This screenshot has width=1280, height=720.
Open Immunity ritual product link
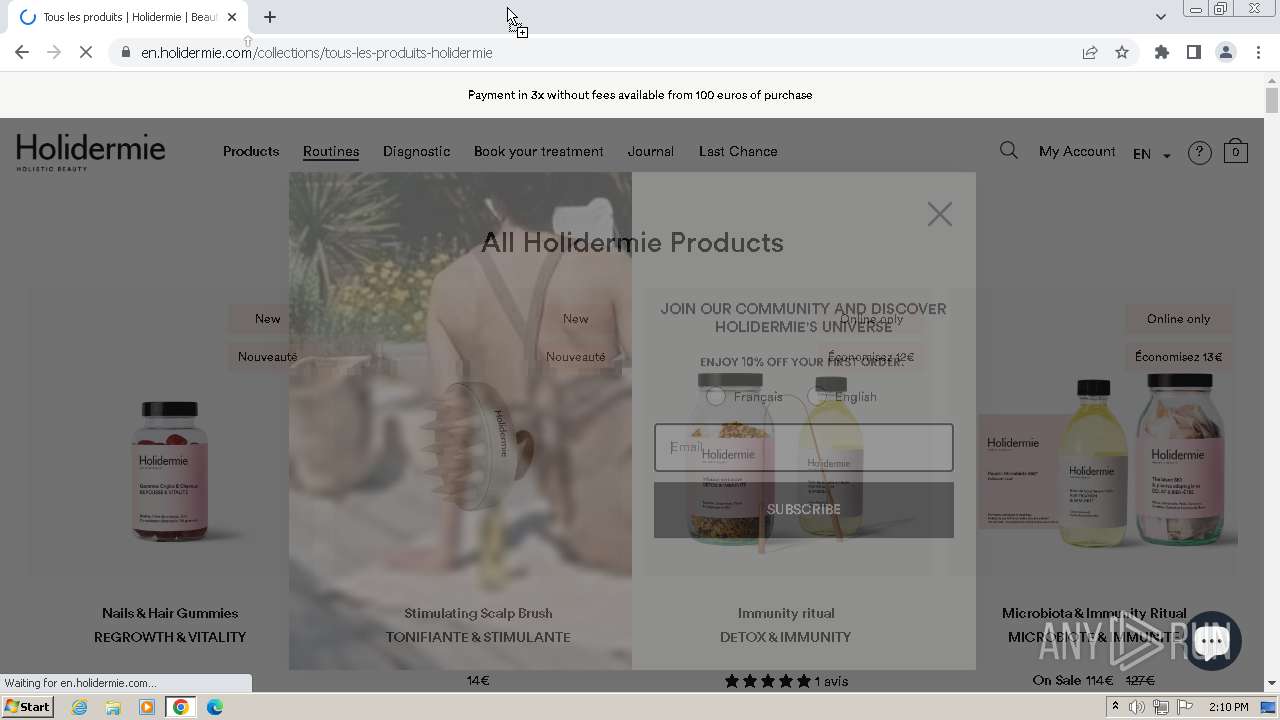pyautogui.click(x=786, y=613)
